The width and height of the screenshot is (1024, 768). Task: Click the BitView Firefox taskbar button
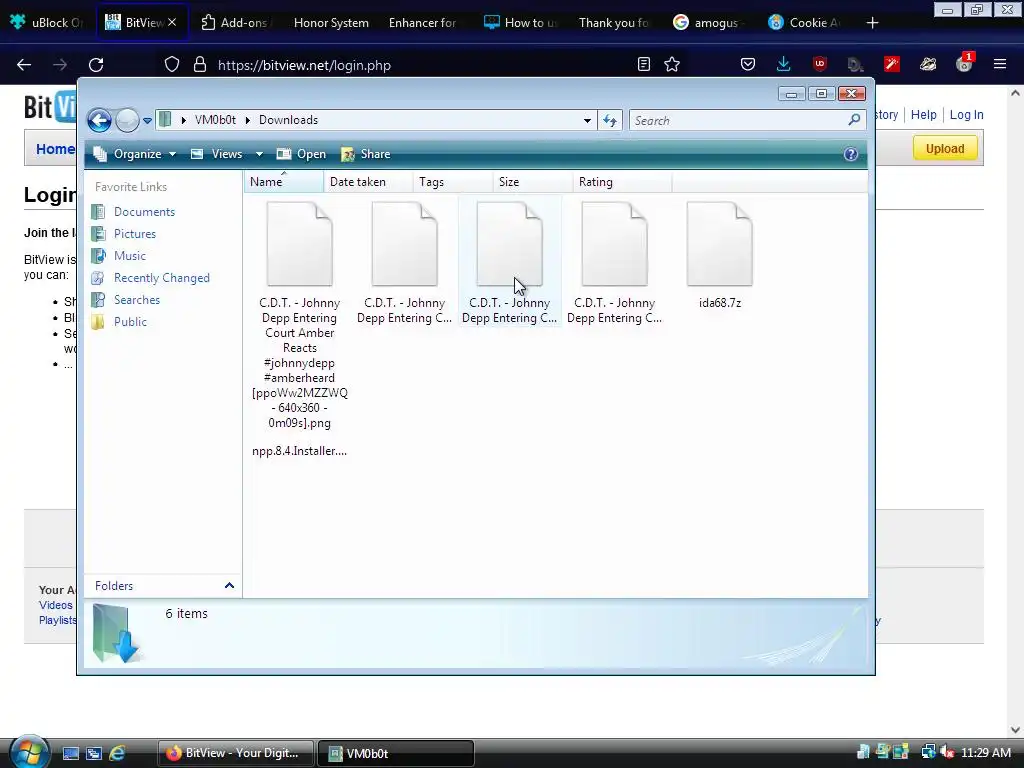(235, 753)
